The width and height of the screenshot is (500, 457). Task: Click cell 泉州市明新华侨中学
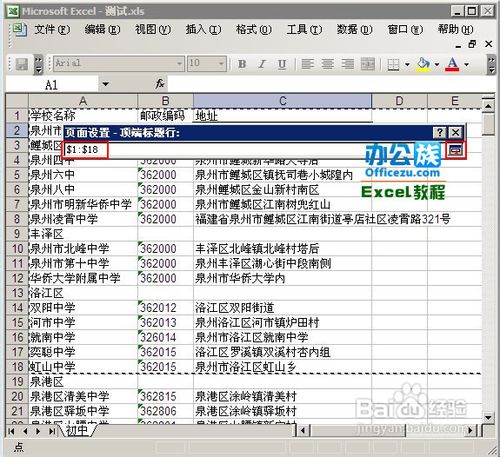point(83,204)
